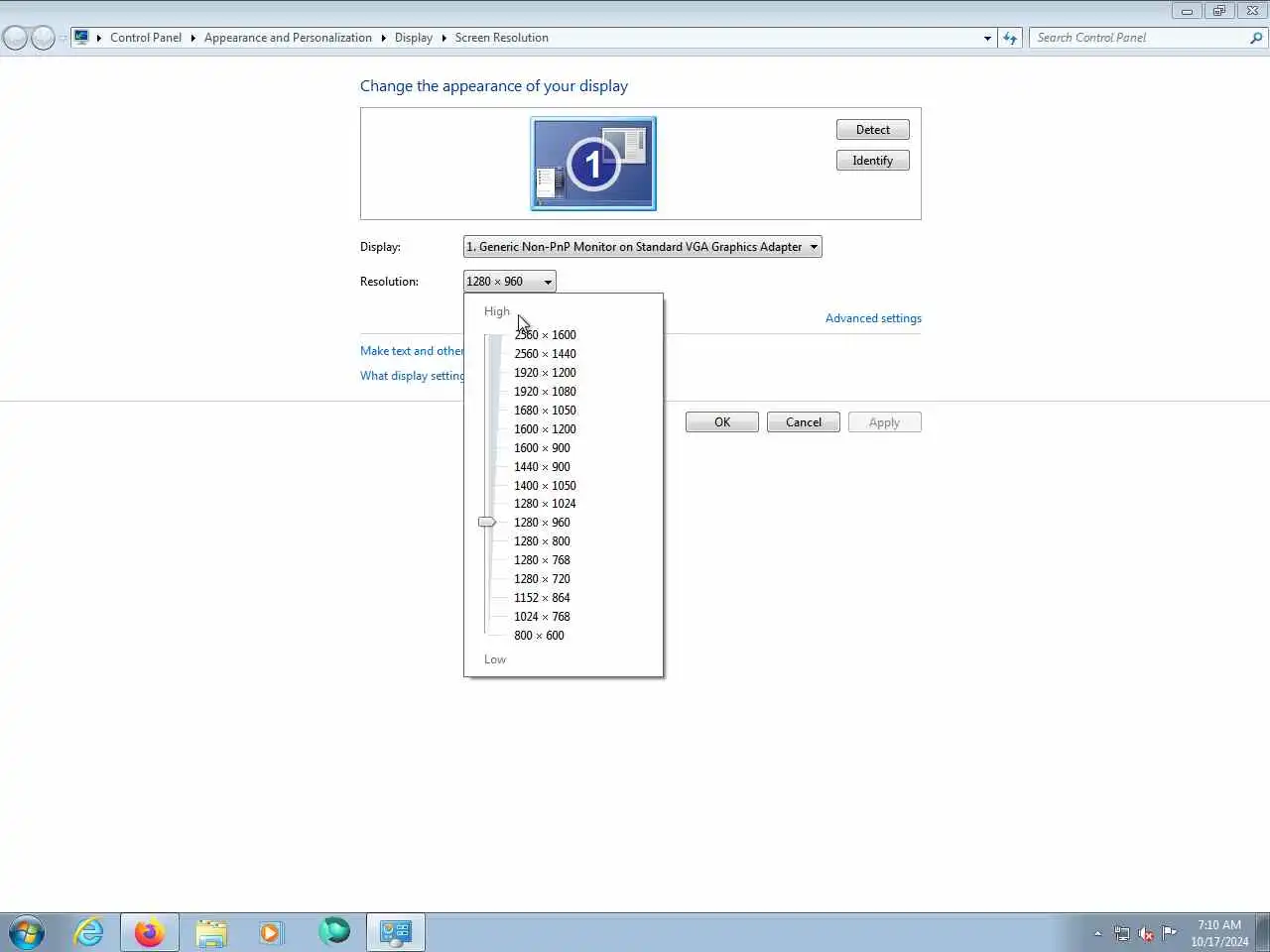Launch Windows Media Player from taskbar
The image size is (1270, 952).
270,932
